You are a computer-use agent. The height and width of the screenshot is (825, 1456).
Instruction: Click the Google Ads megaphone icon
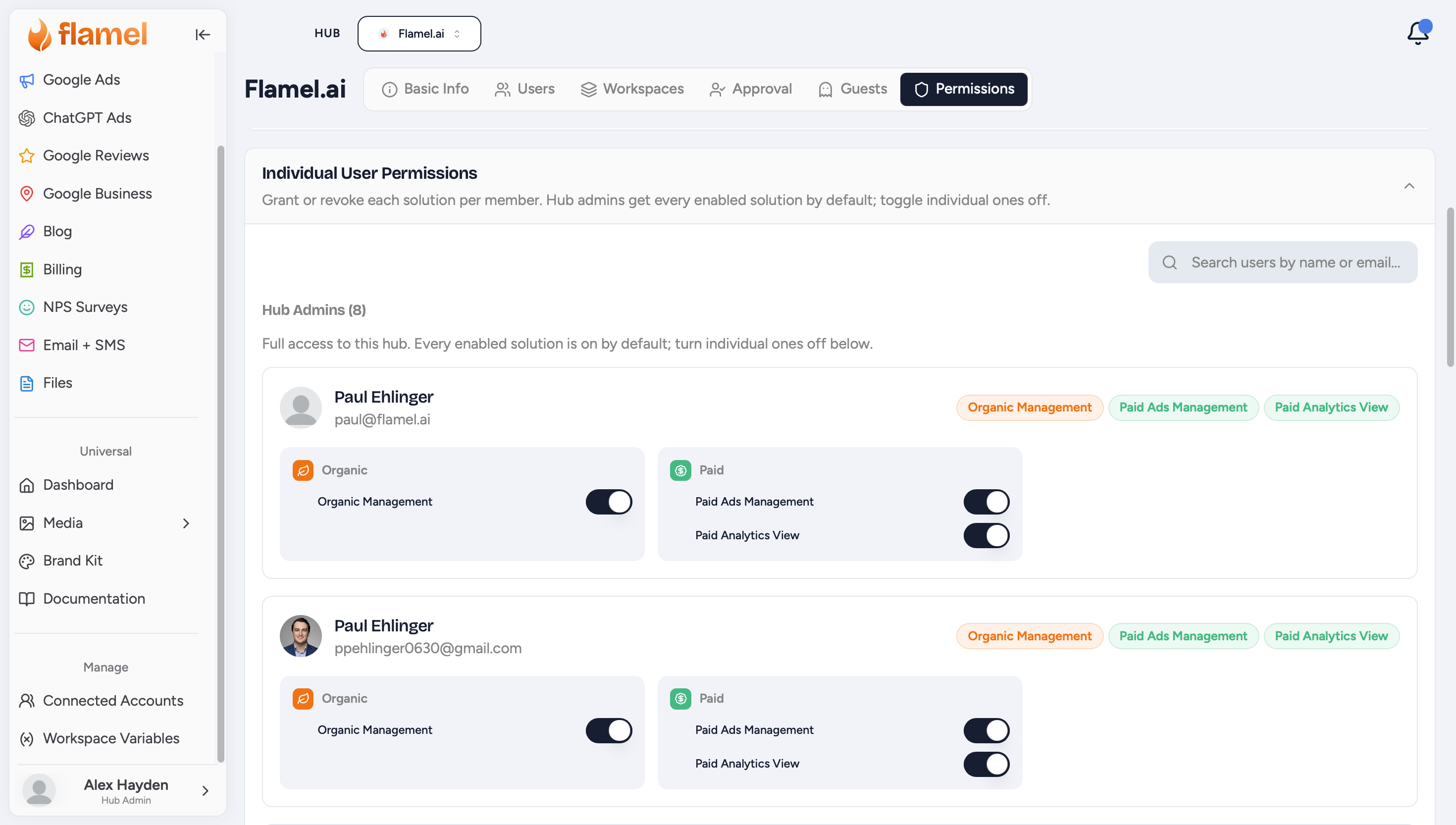point(27,80)
